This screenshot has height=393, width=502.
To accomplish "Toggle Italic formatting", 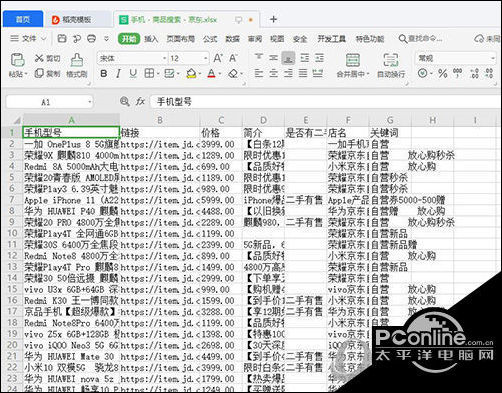I will [x=118, y=74].
